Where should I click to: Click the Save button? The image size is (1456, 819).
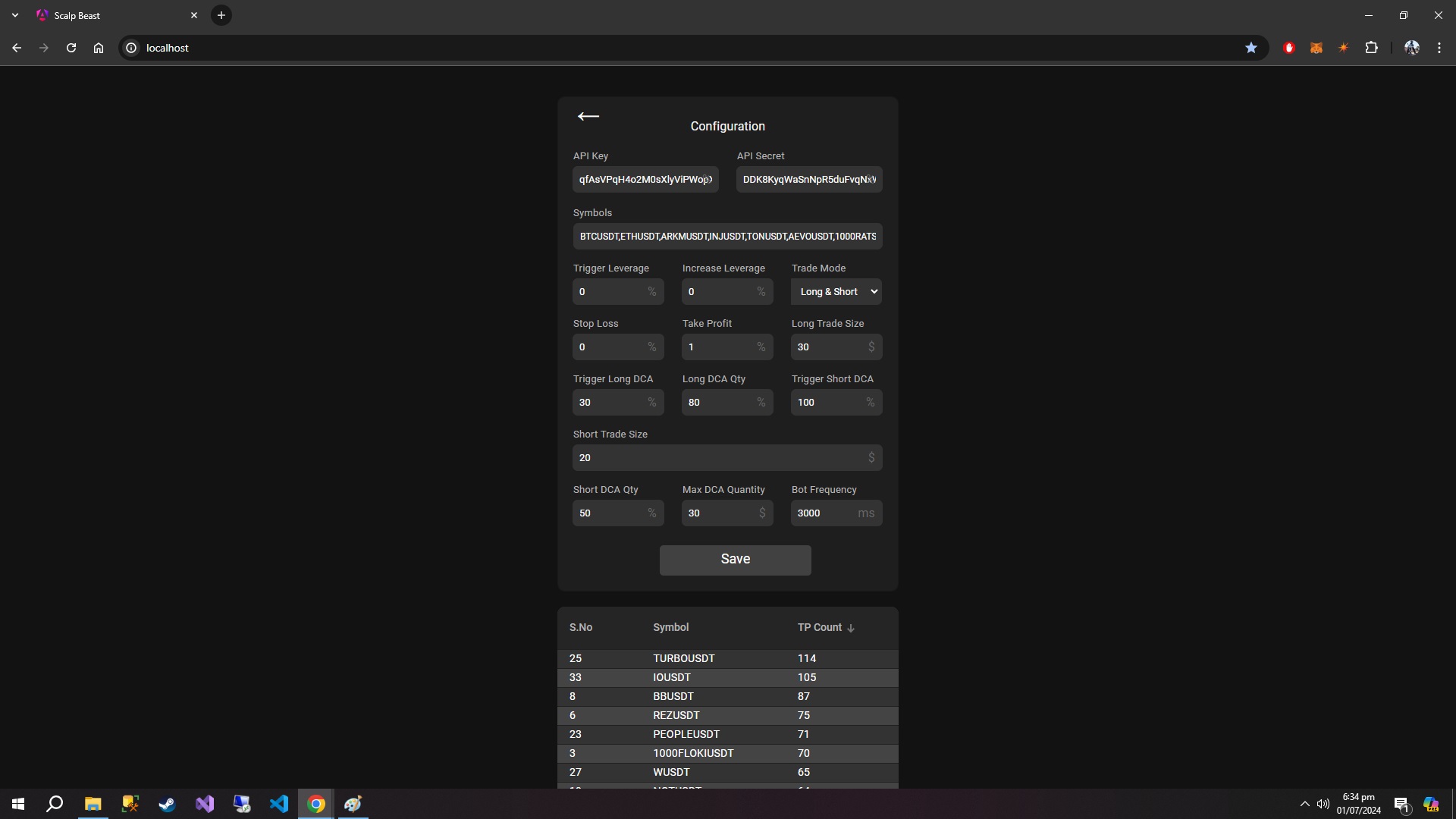pos(735,560)
